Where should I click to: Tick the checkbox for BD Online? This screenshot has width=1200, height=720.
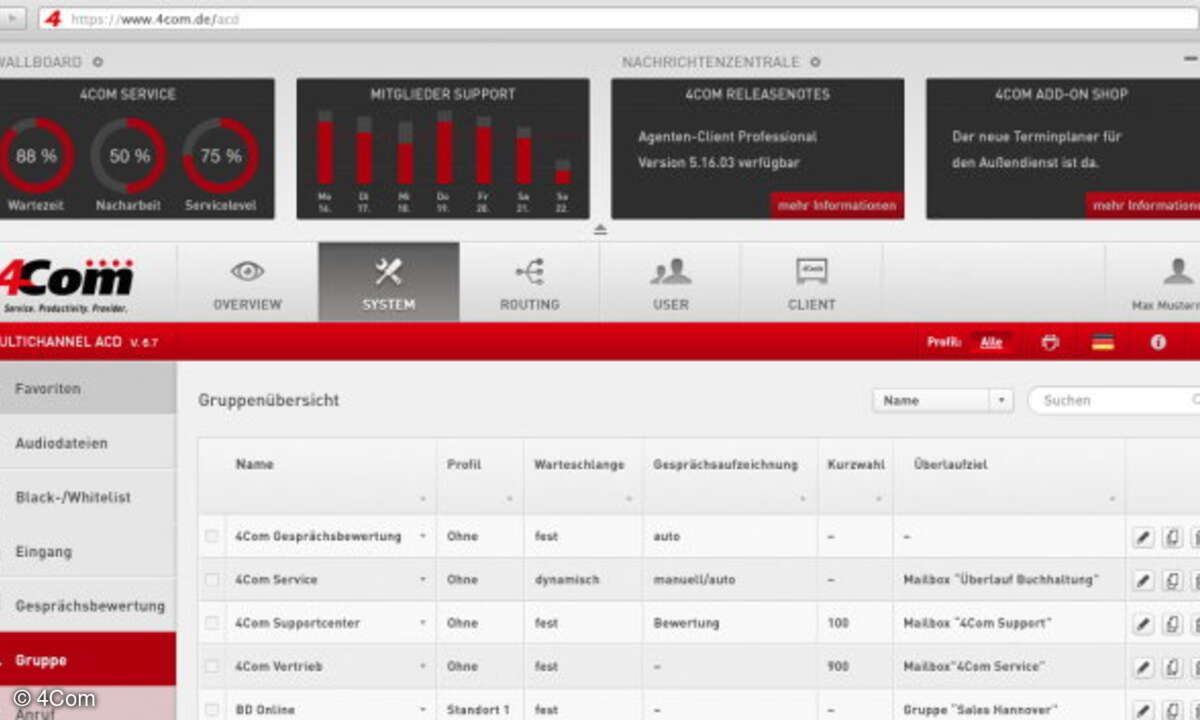[x=211, y=710]
